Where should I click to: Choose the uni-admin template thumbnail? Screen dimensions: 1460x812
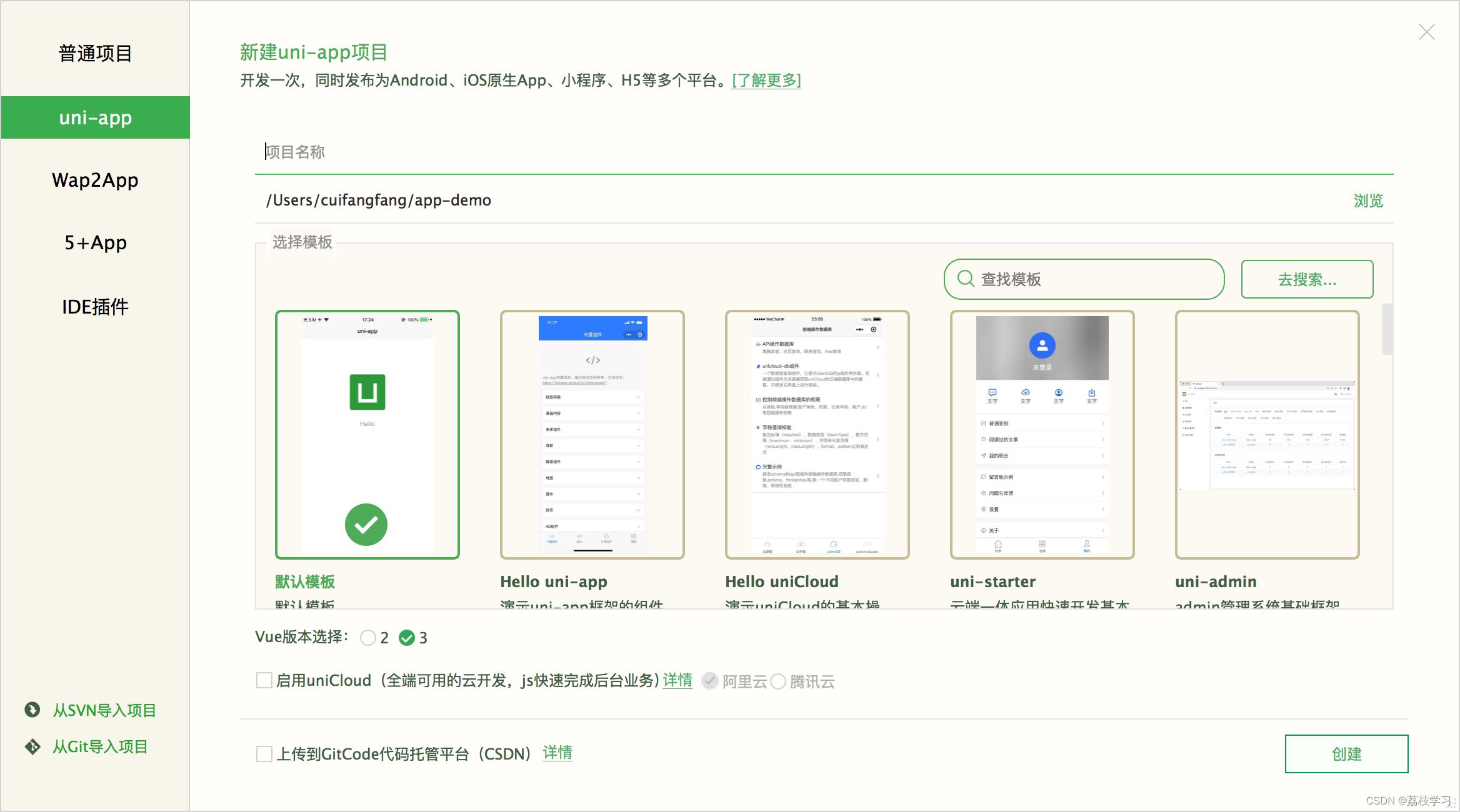[1267, 434]
